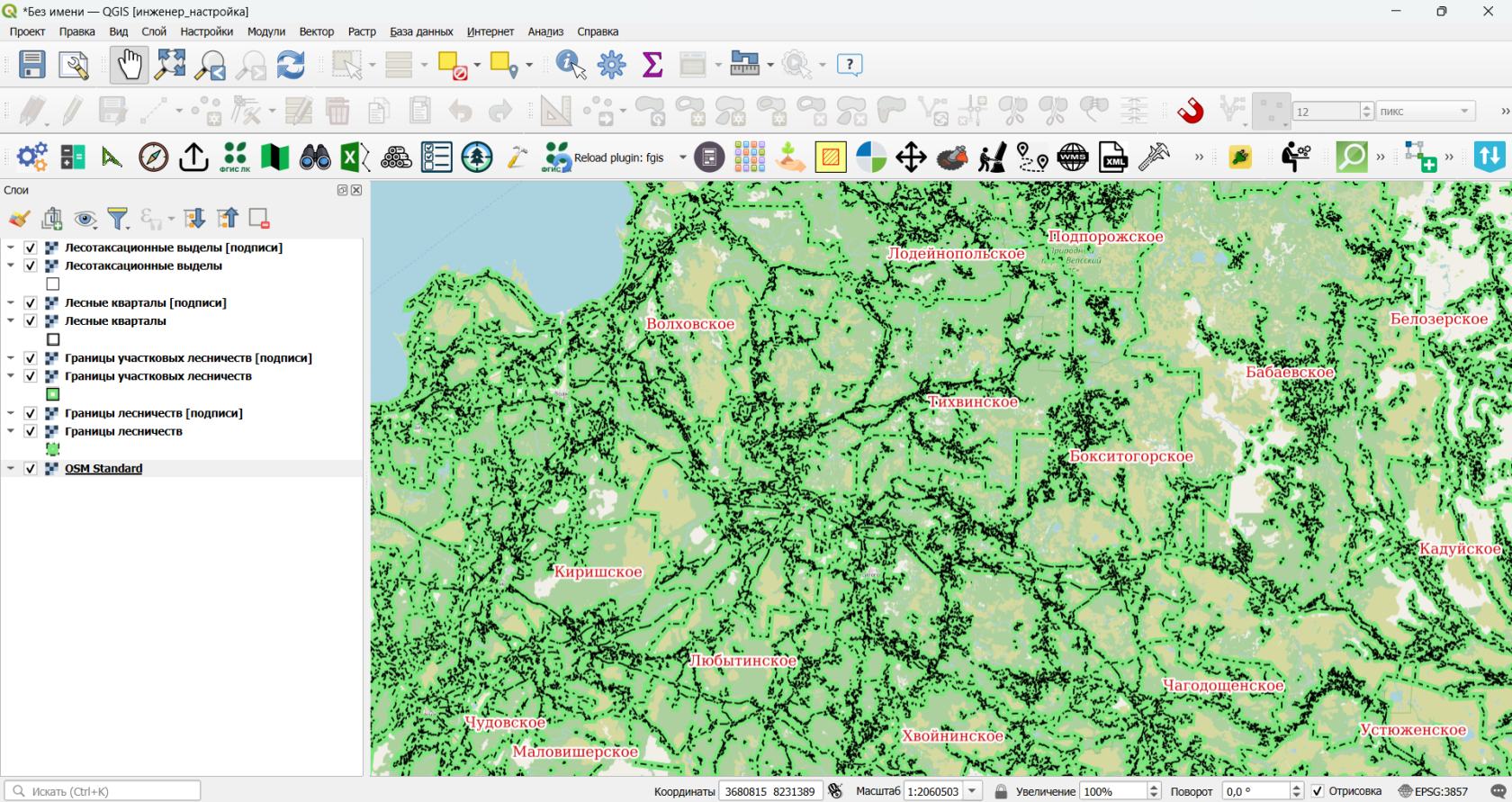This screenshot has height=802, width=1512.
Task: Hide the OSM Standard layer
Action: [x=31, y=469]
